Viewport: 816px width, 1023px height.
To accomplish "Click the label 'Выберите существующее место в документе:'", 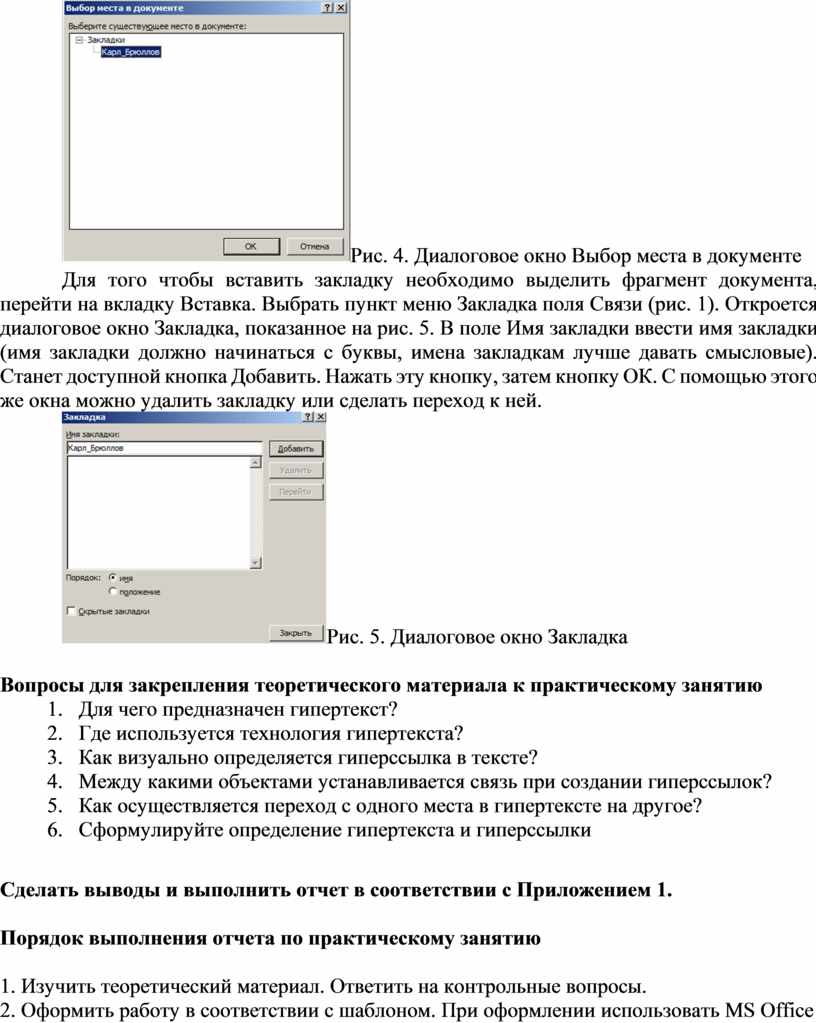I will 157,26.
